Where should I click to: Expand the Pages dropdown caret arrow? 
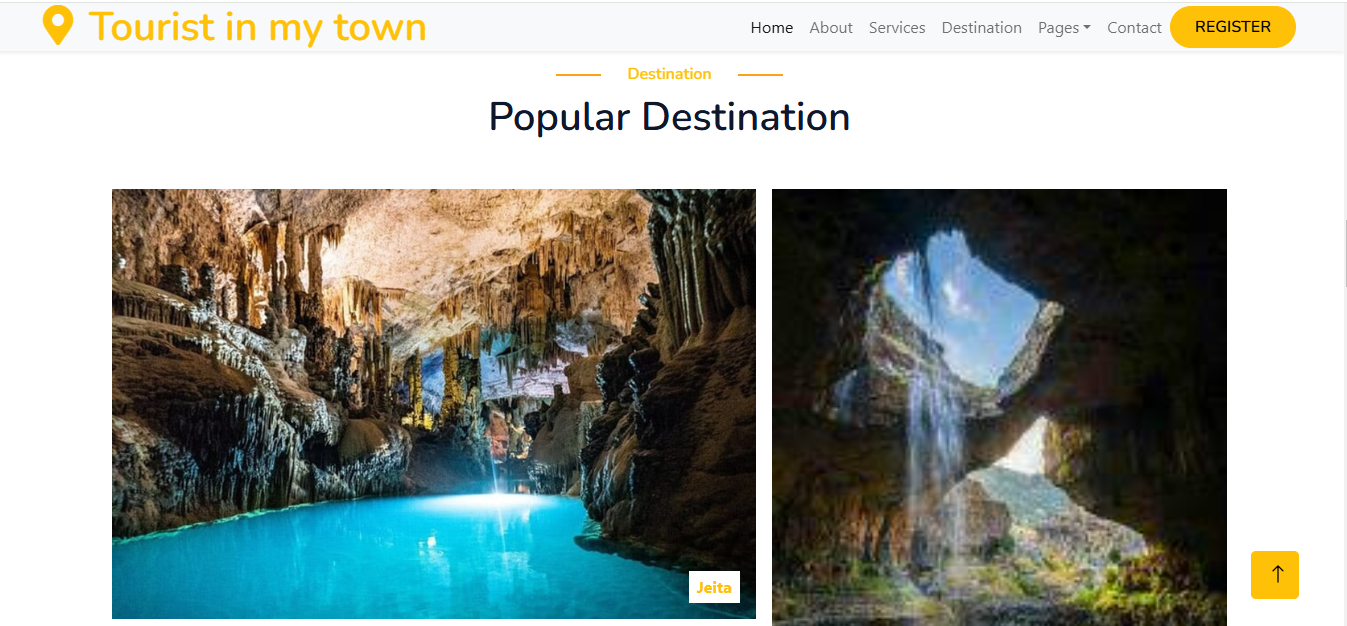(x=1087, y=29)
